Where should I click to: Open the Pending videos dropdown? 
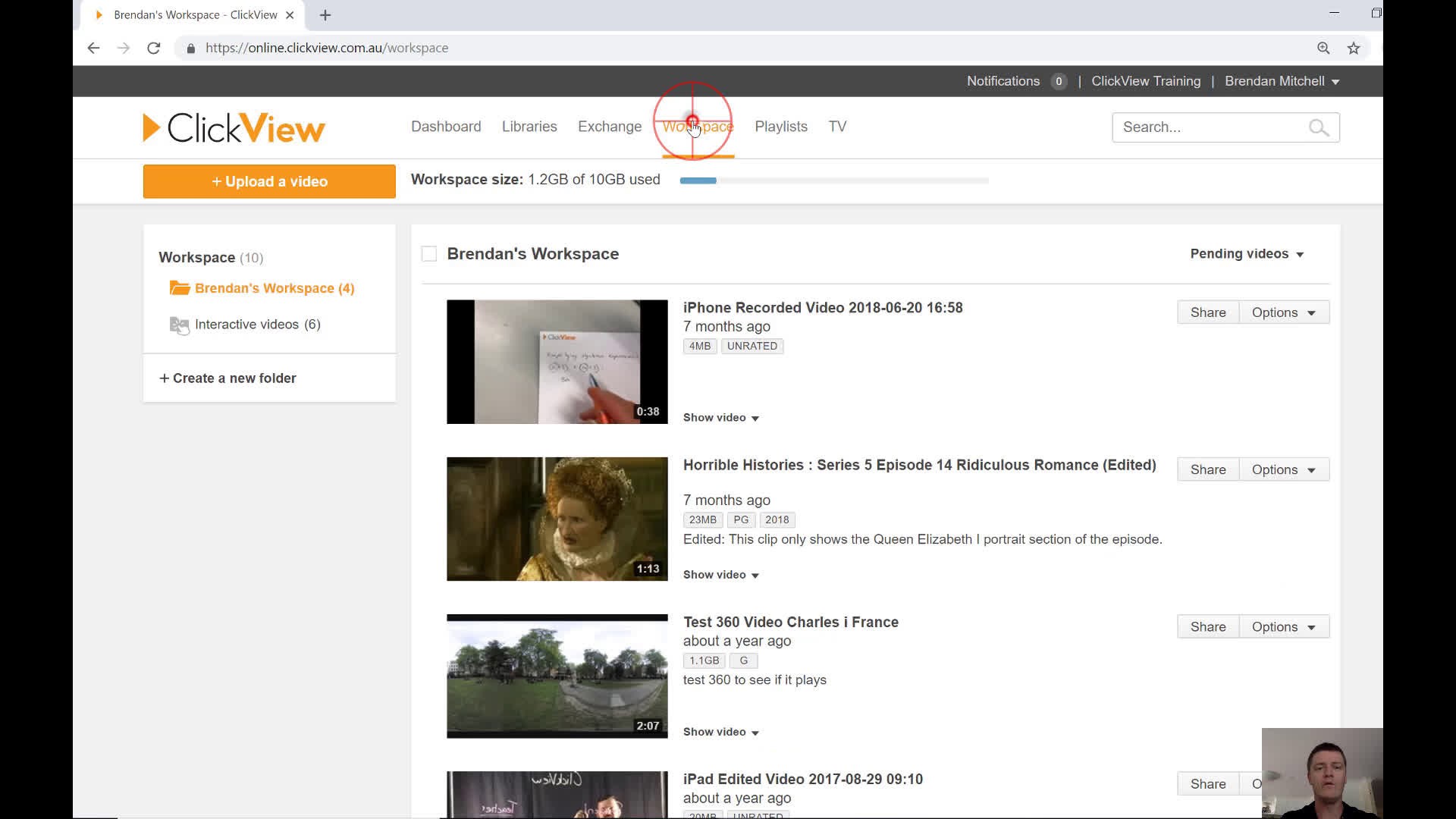(1247, 254)
